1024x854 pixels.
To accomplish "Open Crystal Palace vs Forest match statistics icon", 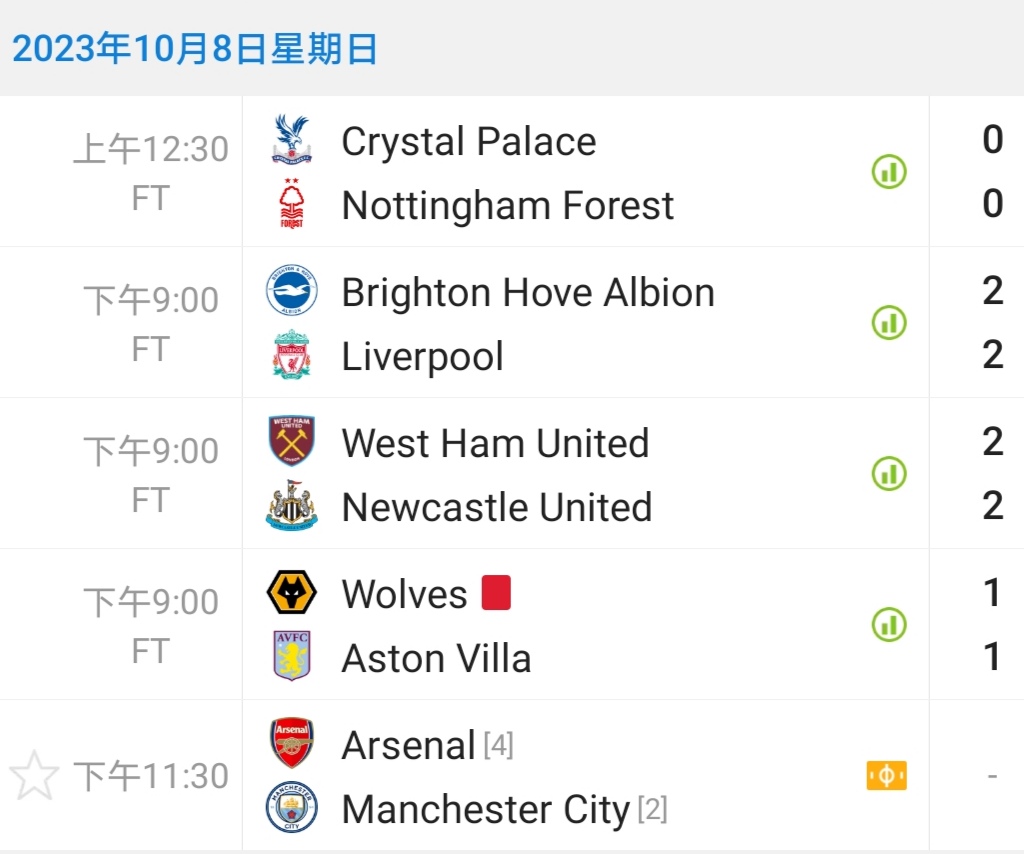I will 888,173.
